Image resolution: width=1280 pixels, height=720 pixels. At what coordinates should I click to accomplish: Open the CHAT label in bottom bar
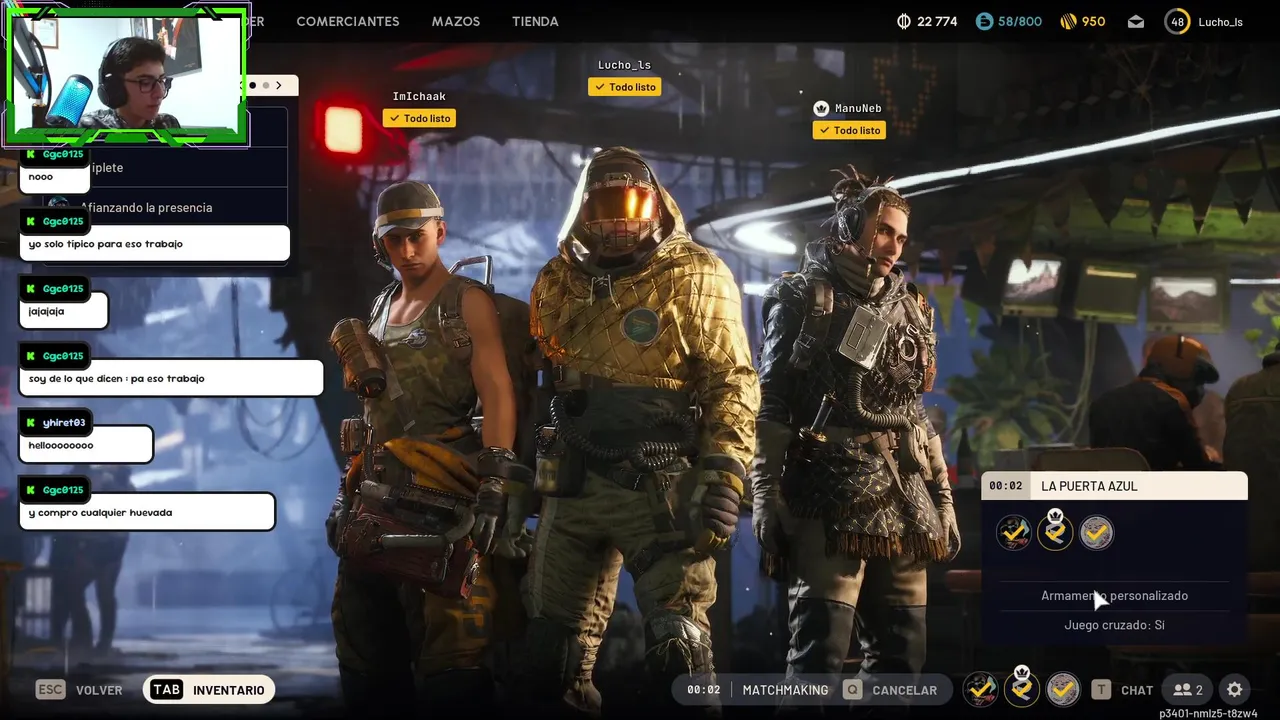click(1137, 690)
